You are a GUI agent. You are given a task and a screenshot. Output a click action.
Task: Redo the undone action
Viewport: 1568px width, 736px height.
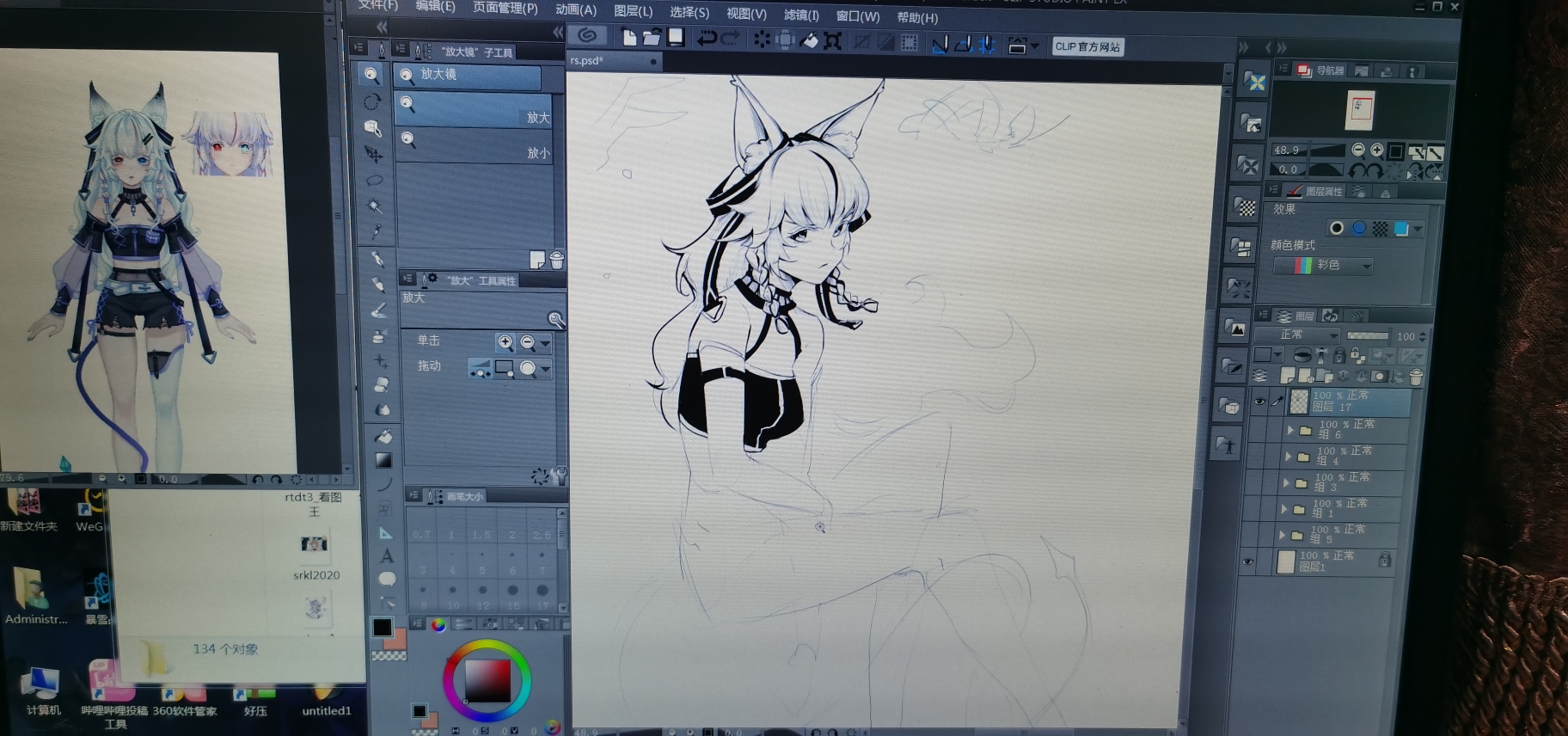pyautogui.click(x=730, y=38)
